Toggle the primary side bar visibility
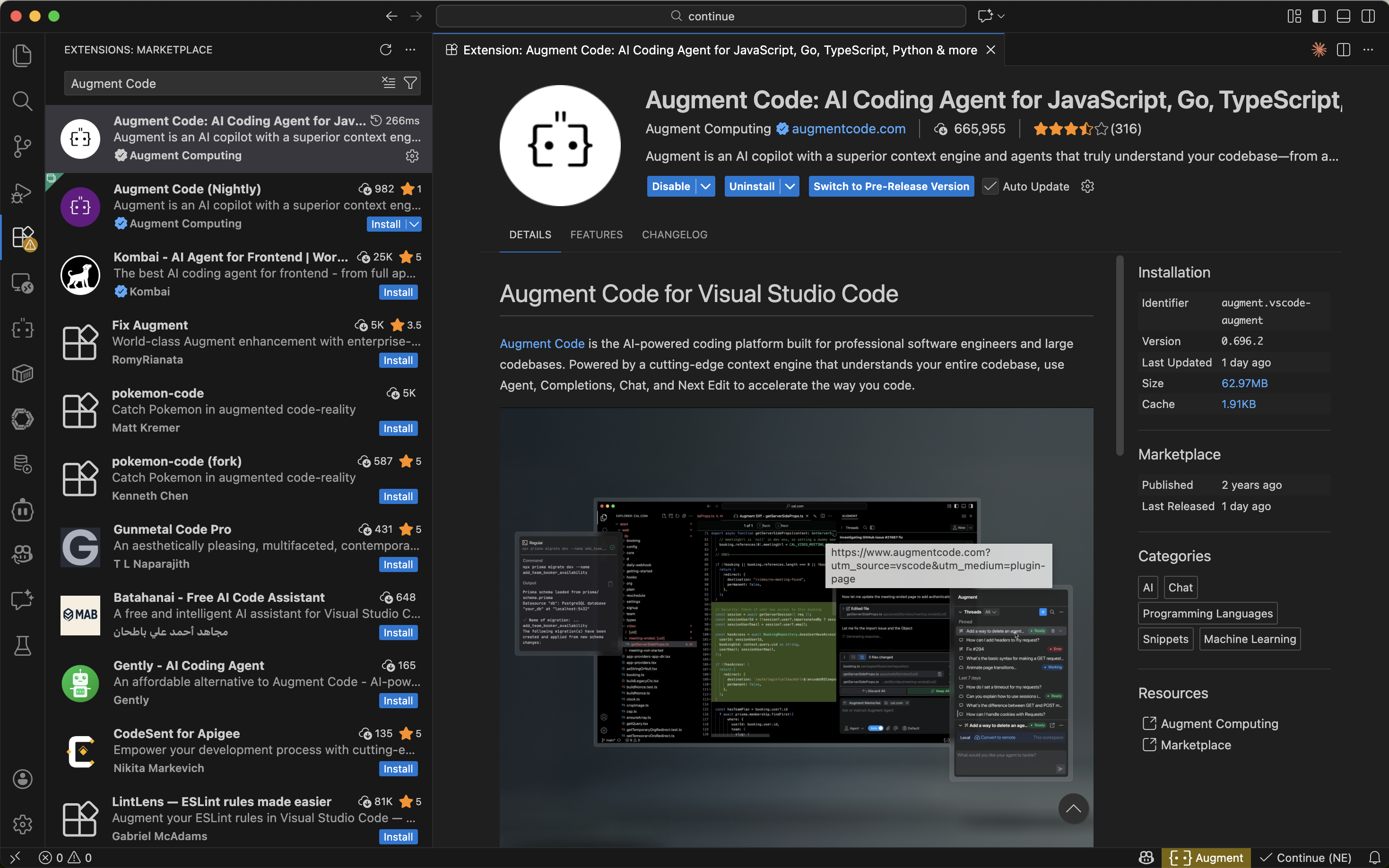Screen dimensions: 1389x868 [1319, 16]
